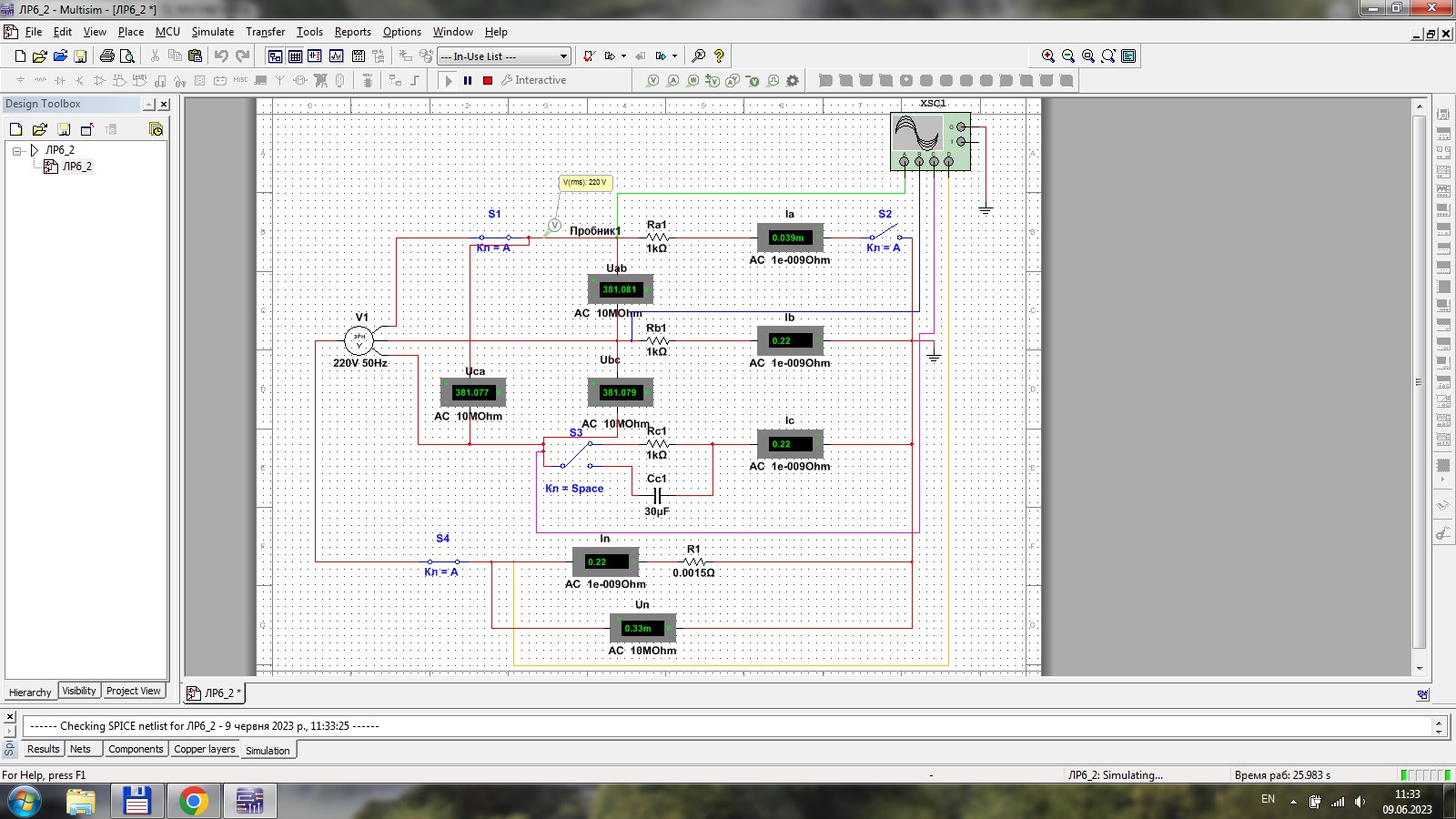The width and height of the screenshot is (1456, 819).
Task: Open probe settings gear icon
Action: point(793,81)
